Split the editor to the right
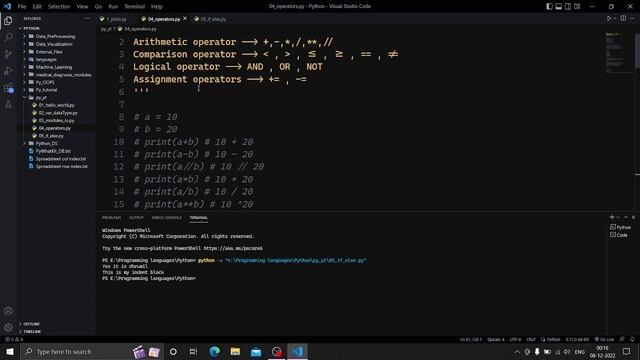 [x=623, y=18]
